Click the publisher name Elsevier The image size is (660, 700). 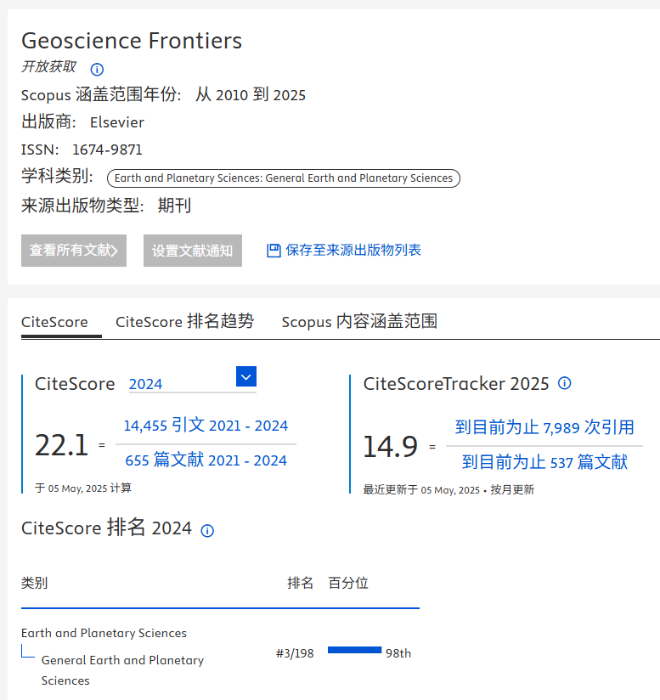117,122
